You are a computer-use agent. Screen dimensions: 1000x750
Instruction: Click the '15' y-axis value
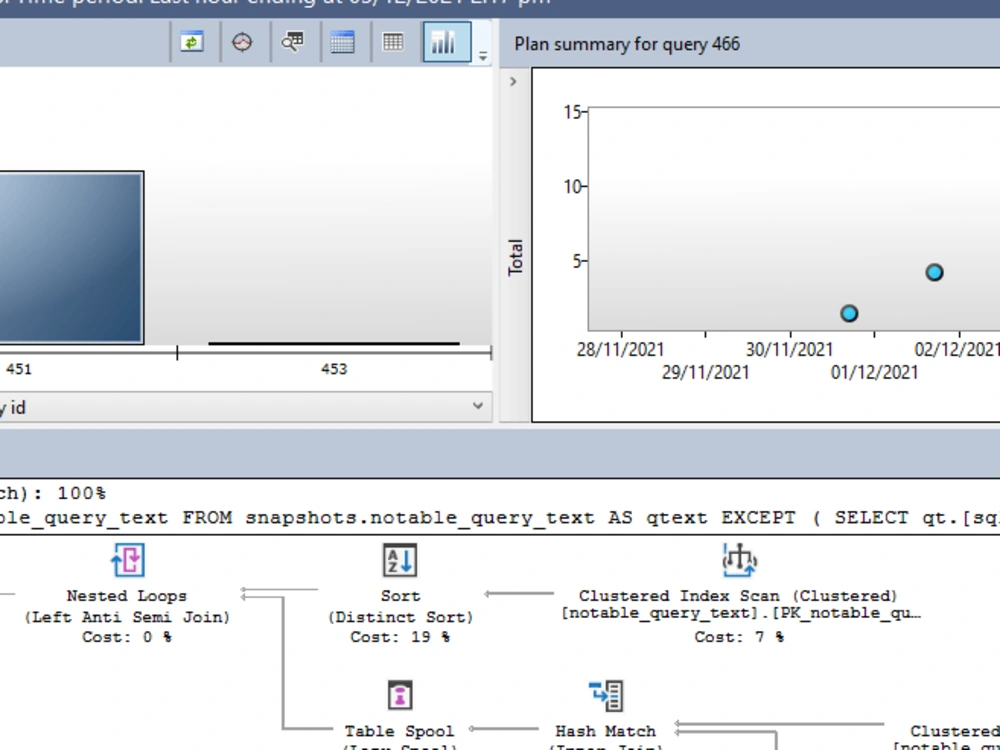pyautogui.click(x=573, y=112)
